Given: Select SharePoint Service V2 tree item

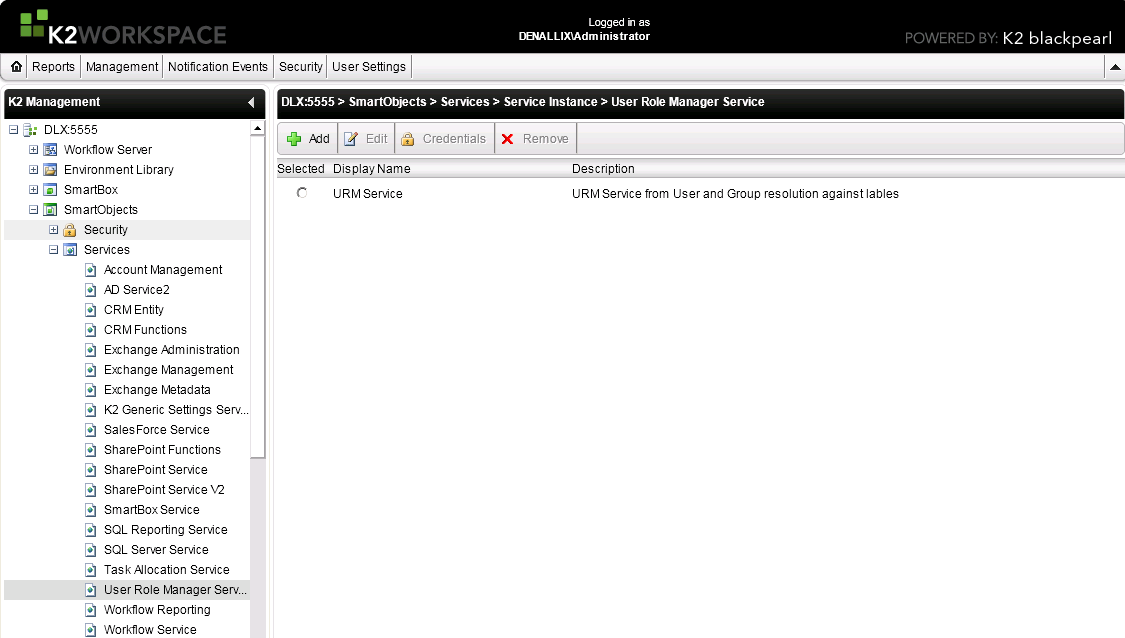Looking at the screenshot, I should point(164,490).
